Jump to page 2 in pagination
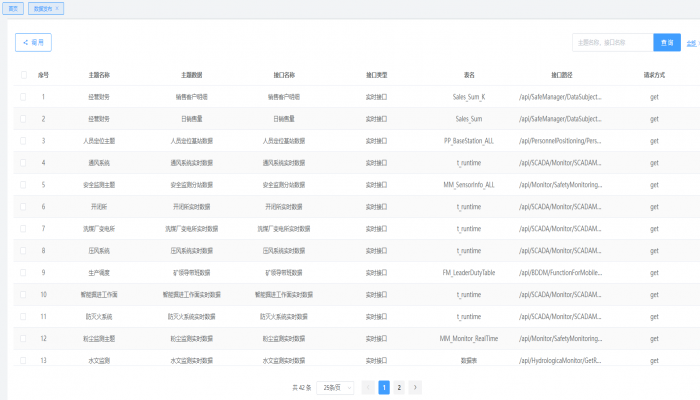Screen dimensions: 700x400 click(399, 387)
